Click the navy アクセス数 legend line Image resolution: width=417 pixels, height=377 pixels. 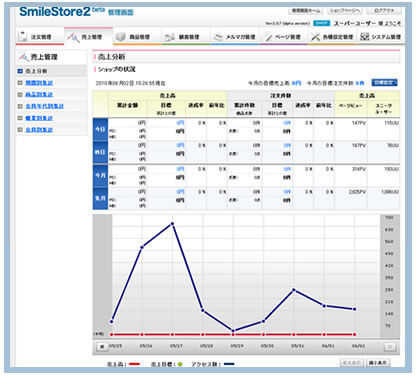229,364
